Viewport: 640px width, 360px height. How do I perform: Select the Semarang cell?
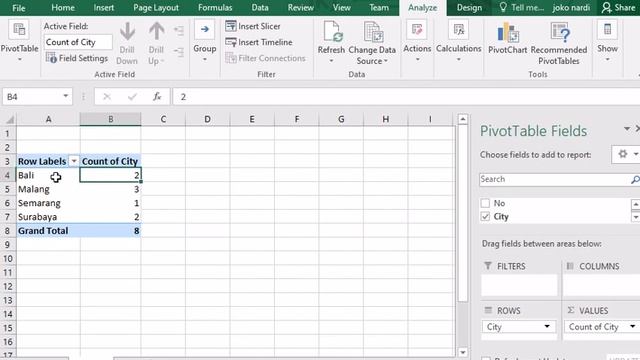[48, 203]
